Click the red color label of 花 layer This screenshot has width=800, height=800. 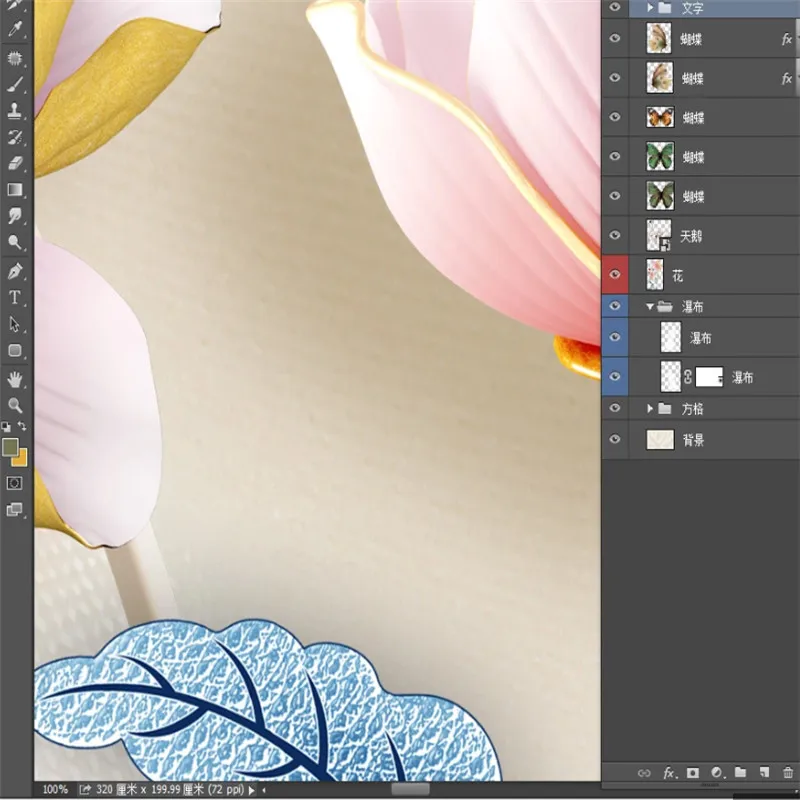click(615, 274)
